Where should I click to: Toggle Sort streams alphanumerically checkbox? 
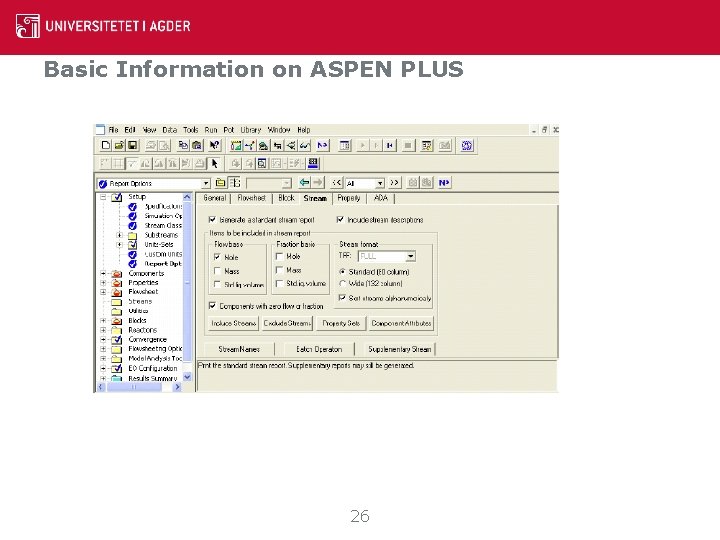(x=342, y=298)
